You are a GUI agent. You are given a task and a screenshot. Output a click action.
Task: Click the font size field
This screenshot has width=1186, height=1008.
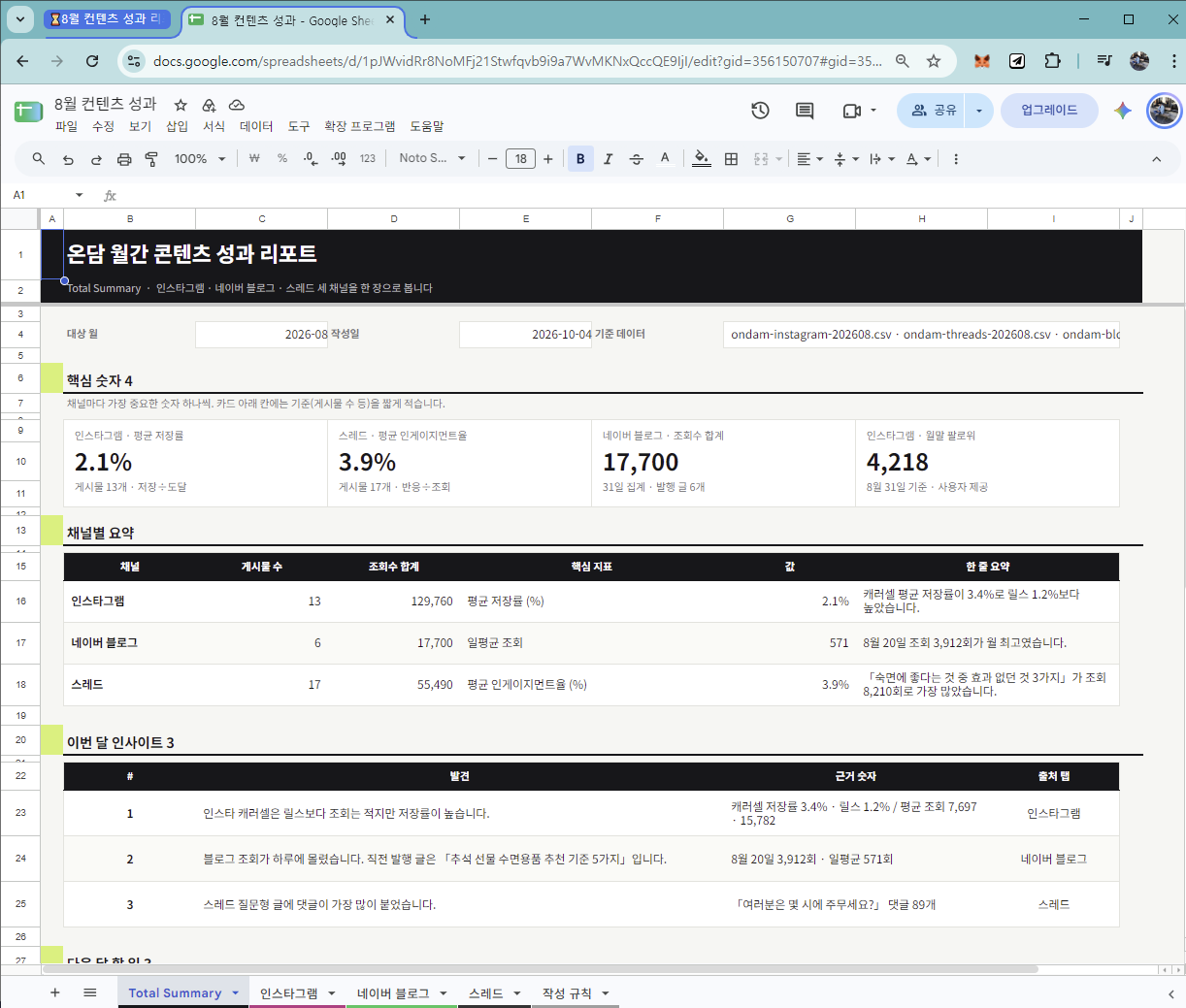521,159
